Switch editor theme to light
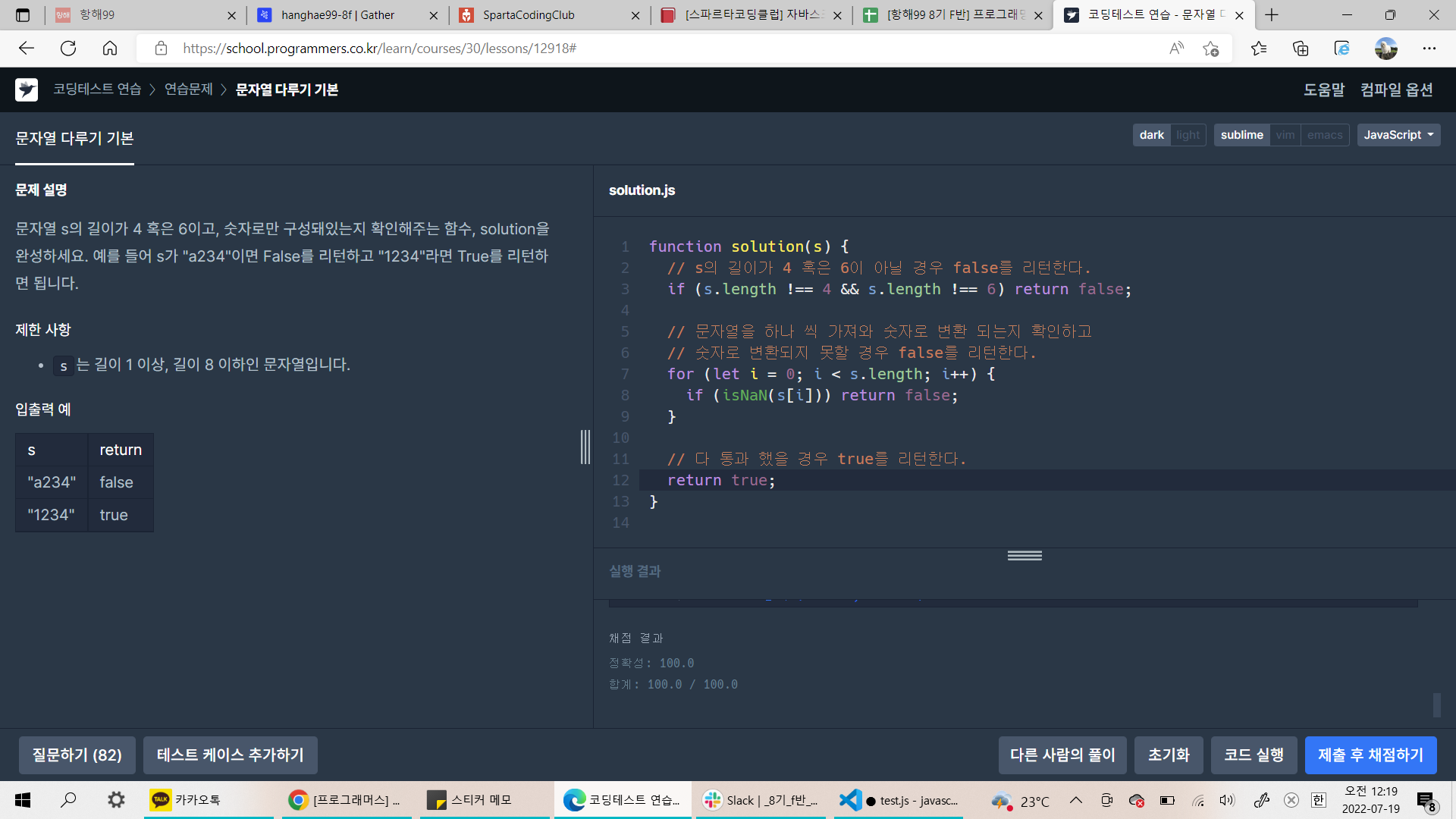This screenshot has height=819, width=1456. [1188, 135]
